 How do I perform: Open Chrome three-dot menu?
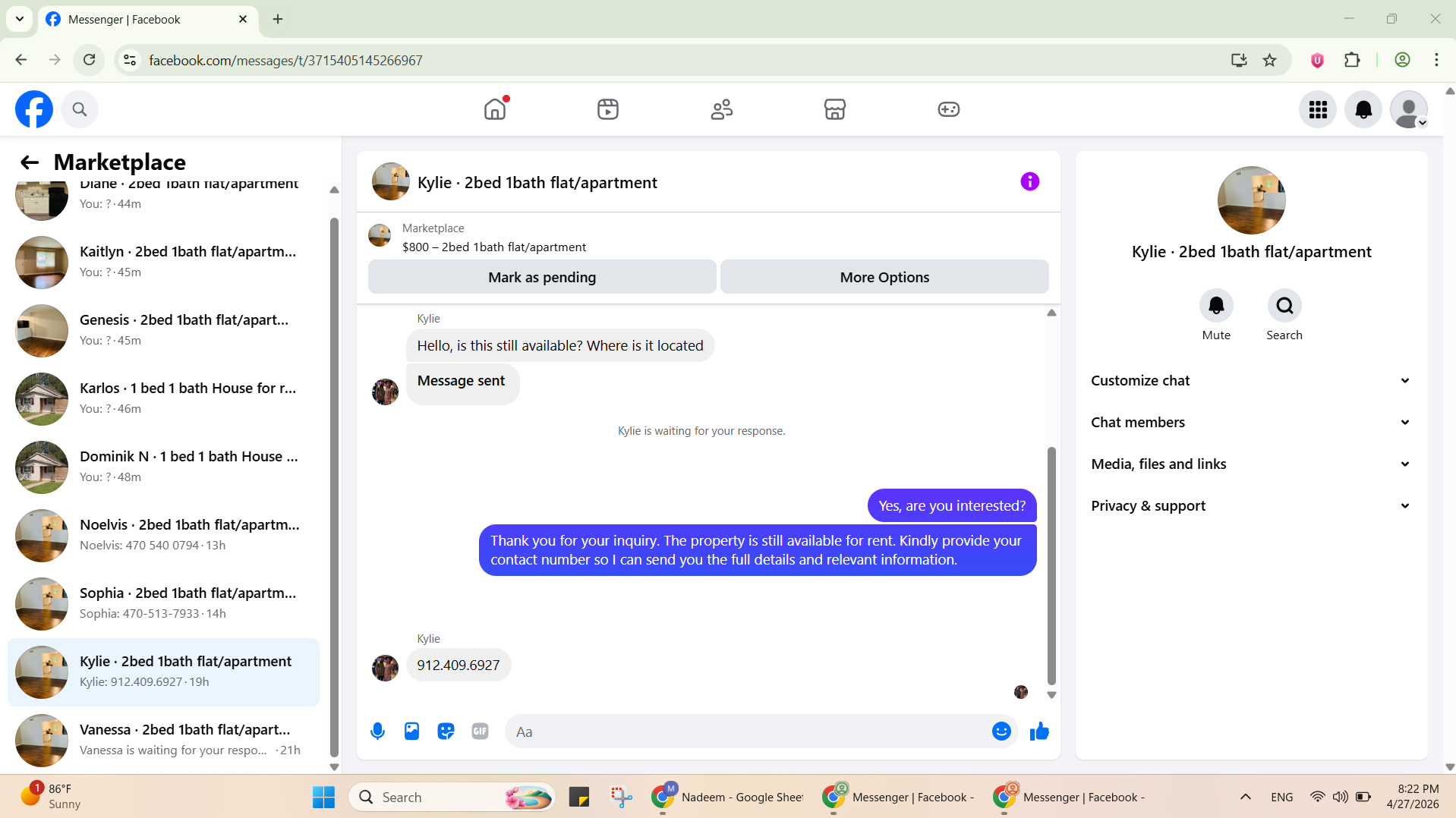(x=1436, y=60)
